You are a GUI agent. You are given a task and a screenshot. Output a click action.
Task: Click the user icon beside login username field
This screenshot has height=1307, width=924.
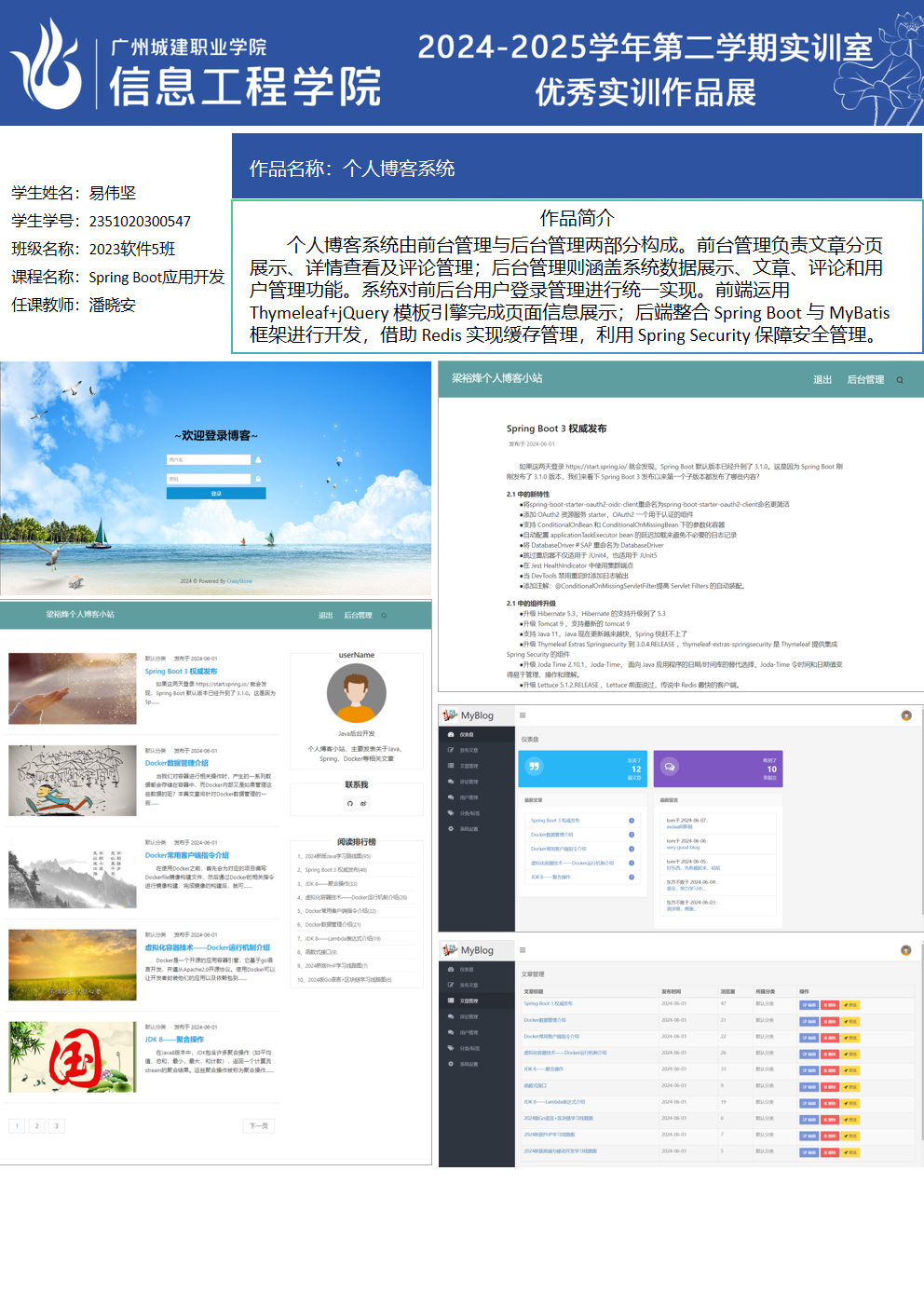point(258,460)
